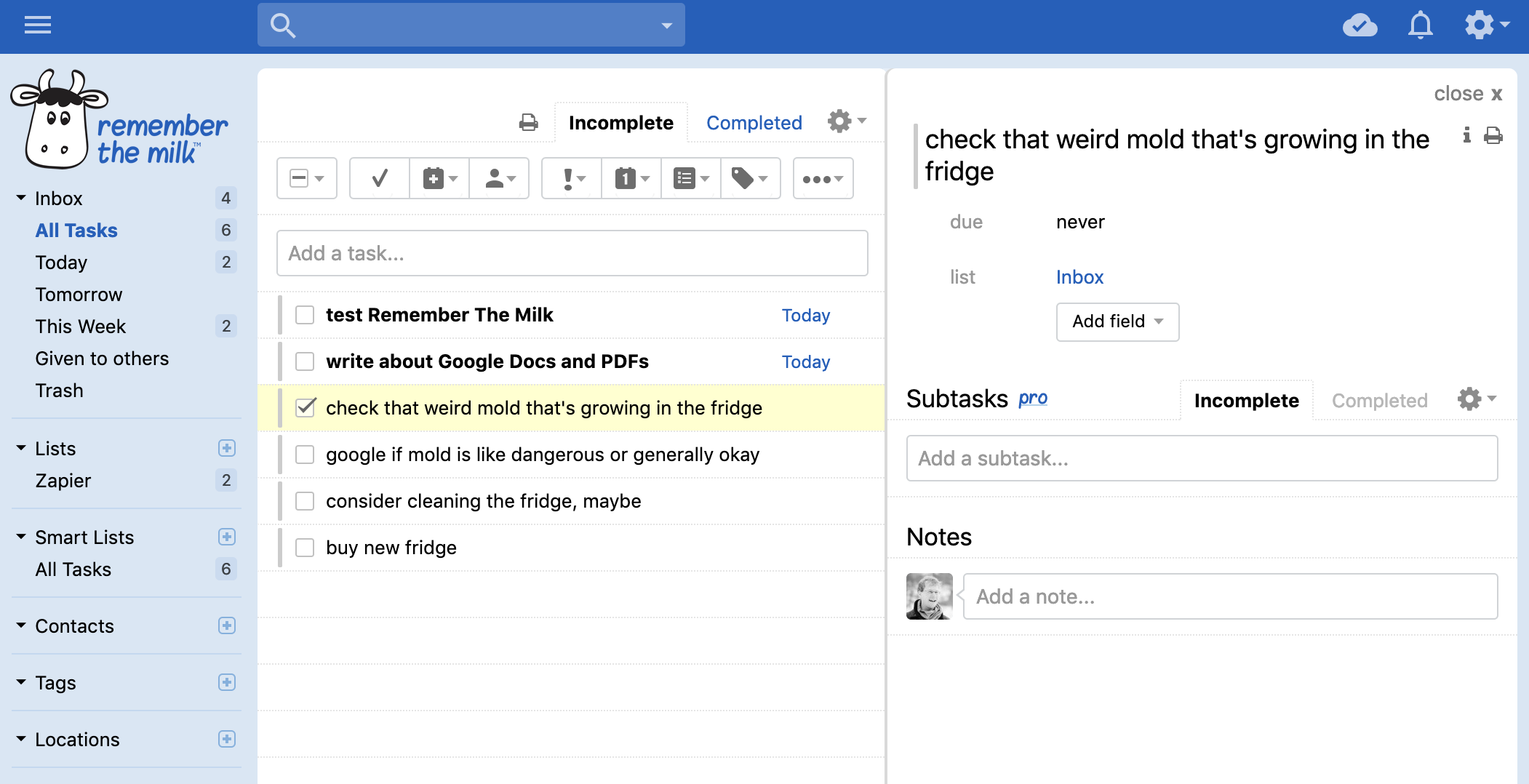Click the due date value never

tap(1080, 222)
